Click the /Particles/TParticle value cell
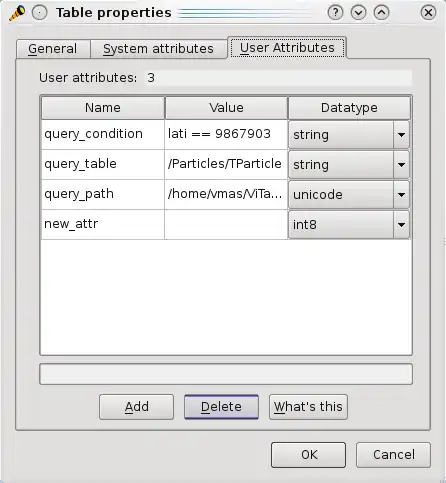 [x=226, y=164]
